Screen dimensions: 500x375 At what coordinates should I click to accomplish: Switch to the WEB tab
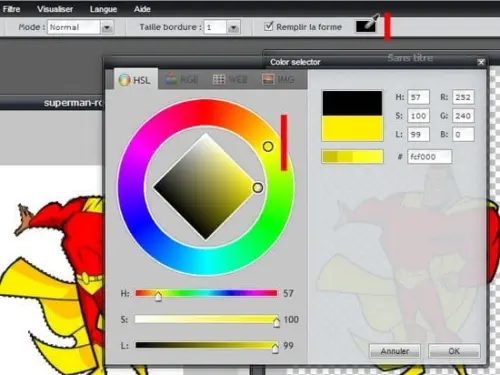[230, 79]
